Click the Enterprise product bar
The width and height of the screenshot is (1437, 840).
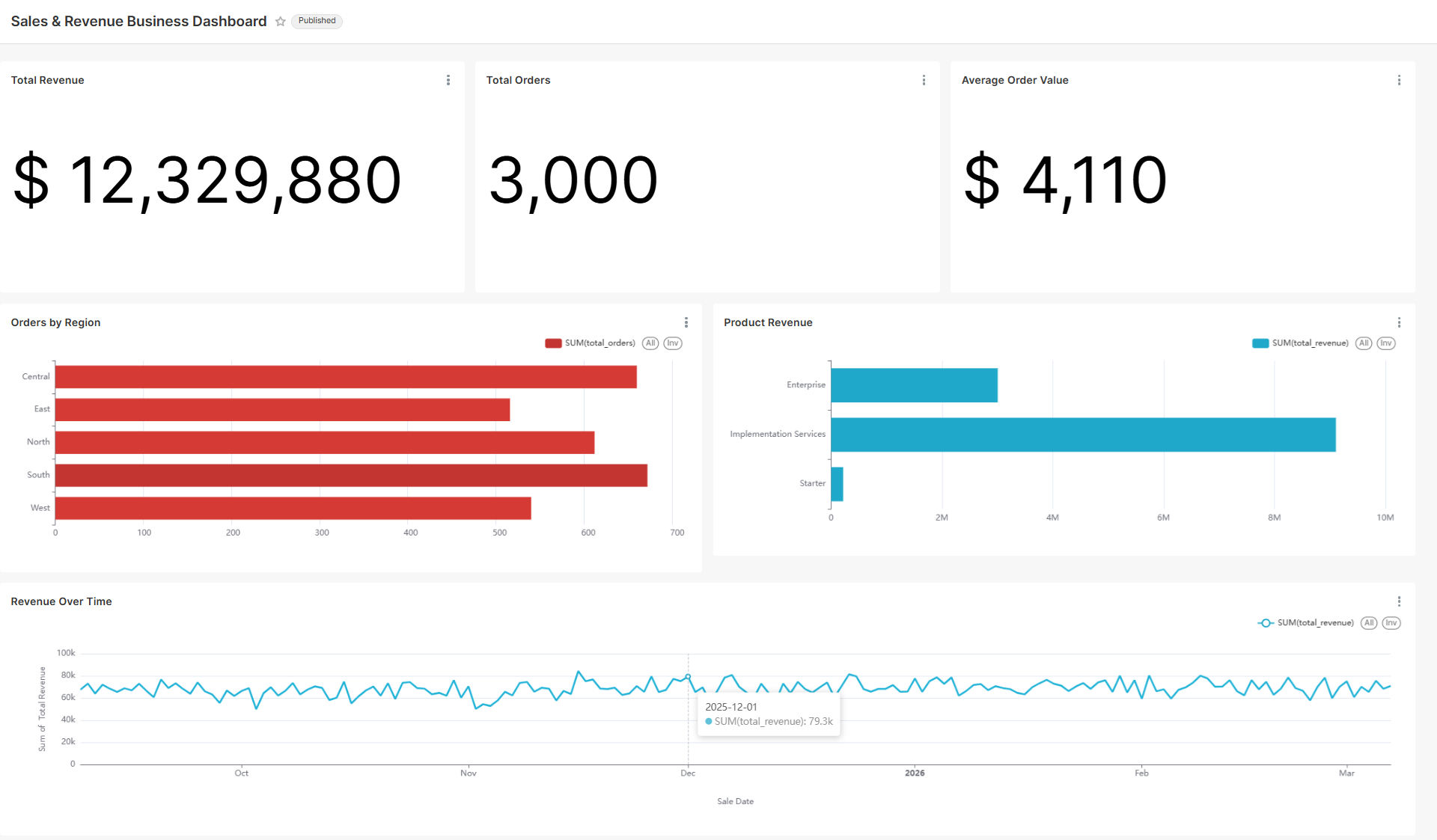[x=913, y=385]
